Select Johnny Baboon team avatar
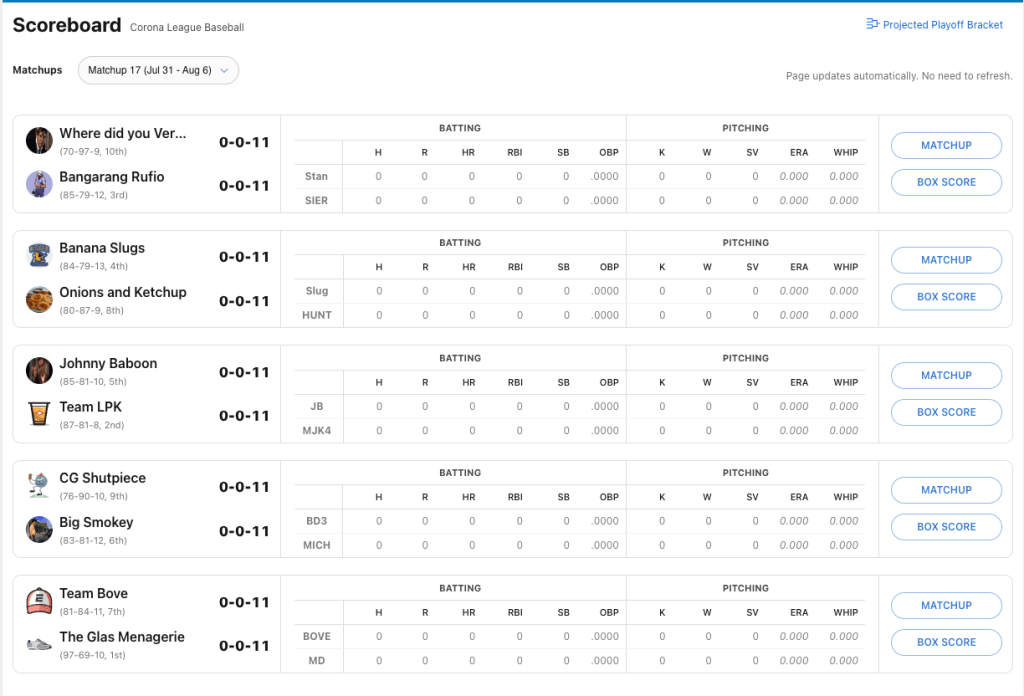Image resolution: width=1024 pixels, height=696 pixels. tap(39, 370)
